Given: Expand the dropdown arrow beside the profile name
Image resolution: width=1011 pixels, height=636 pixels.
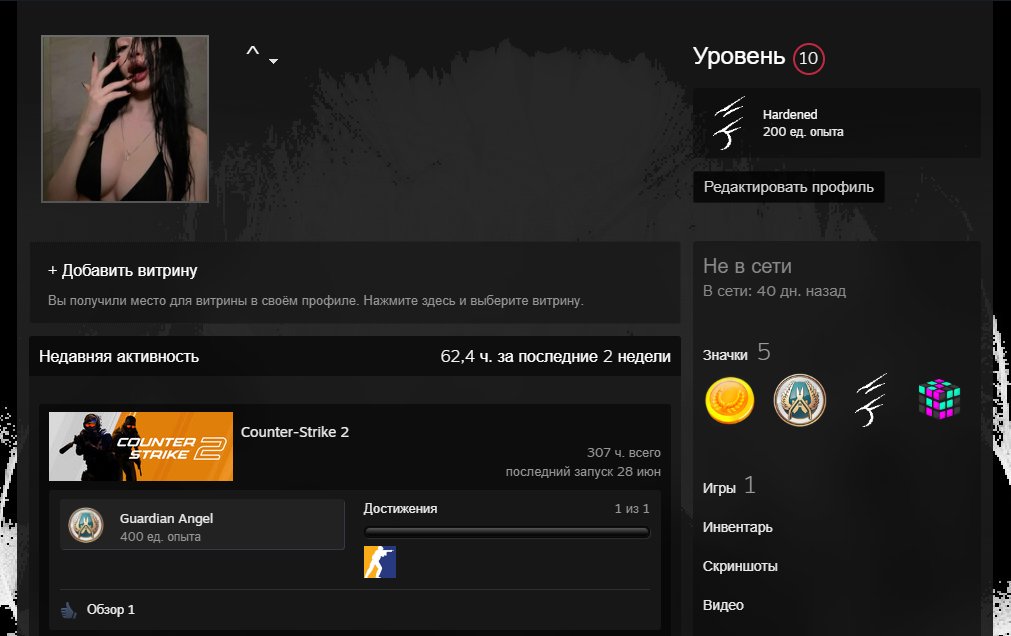Looking at the screenshot, I should point(273,61).
